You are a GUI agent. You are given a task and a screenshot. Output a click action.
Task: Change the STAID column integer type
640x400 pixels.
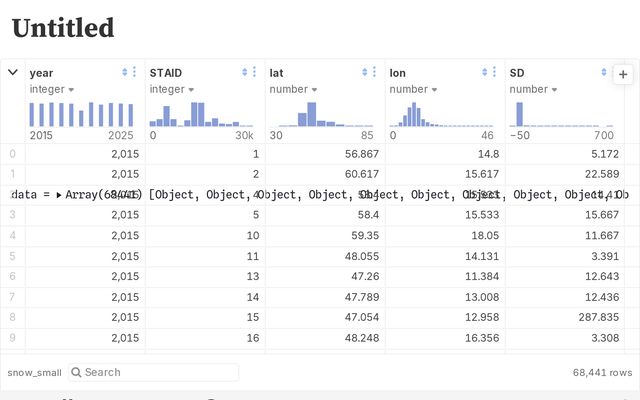[x=172, y=89]
